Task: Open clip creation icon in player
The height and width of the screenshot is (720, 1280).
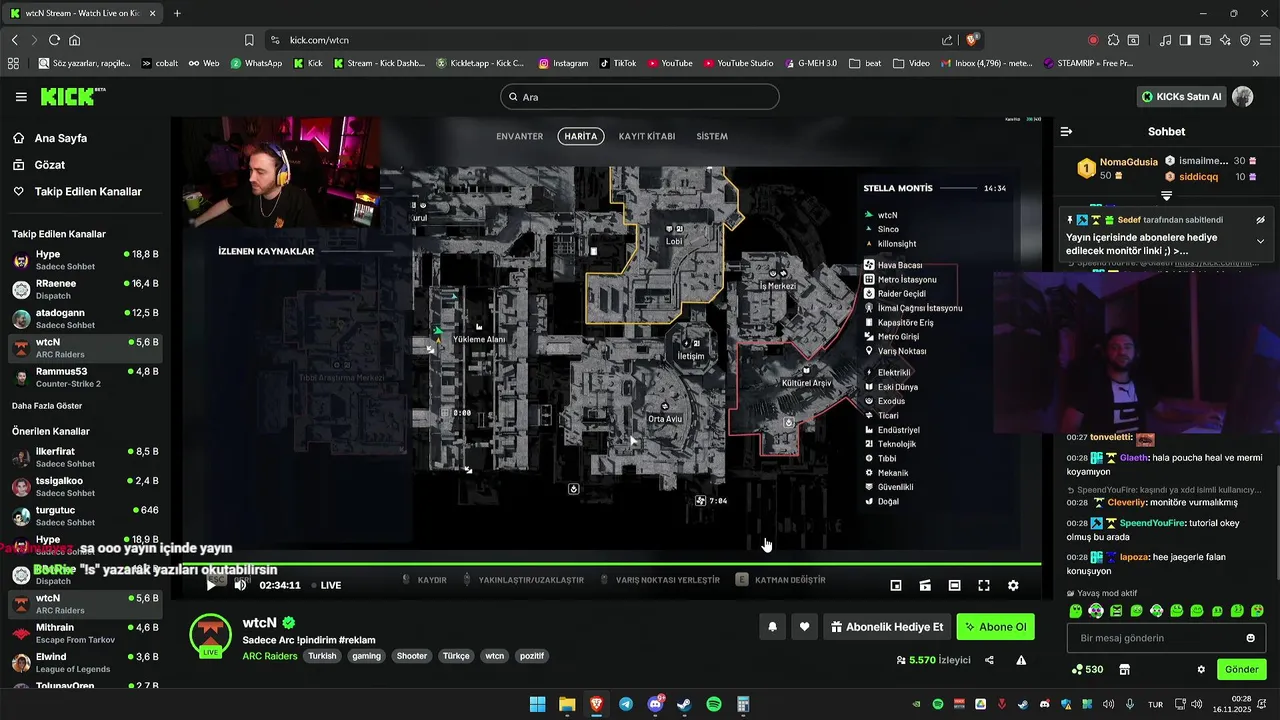Action: 925,585
